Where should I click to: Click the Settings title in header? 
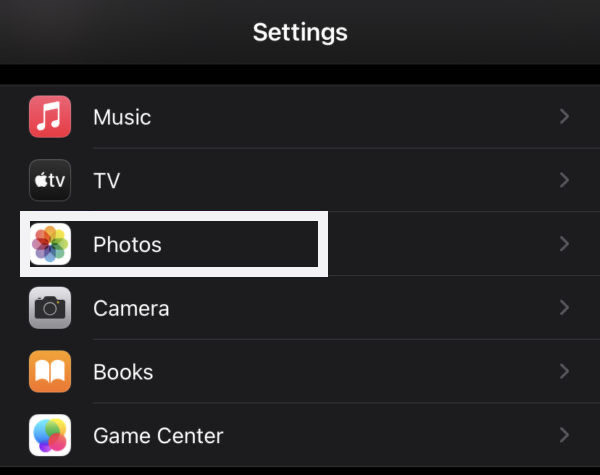tap(300, 32)
